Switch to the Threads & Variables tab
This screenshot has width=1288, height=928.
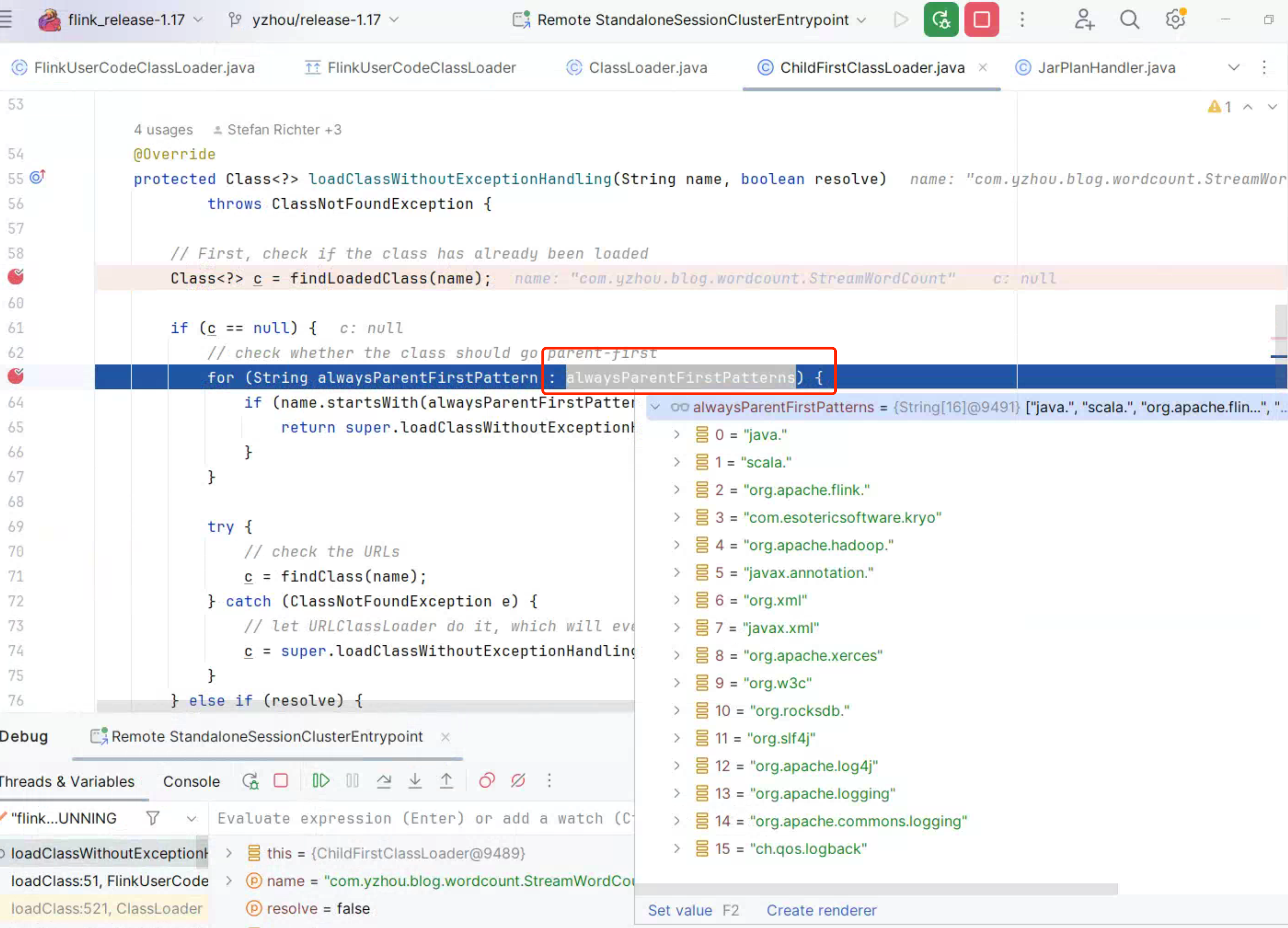coord(67,781)
